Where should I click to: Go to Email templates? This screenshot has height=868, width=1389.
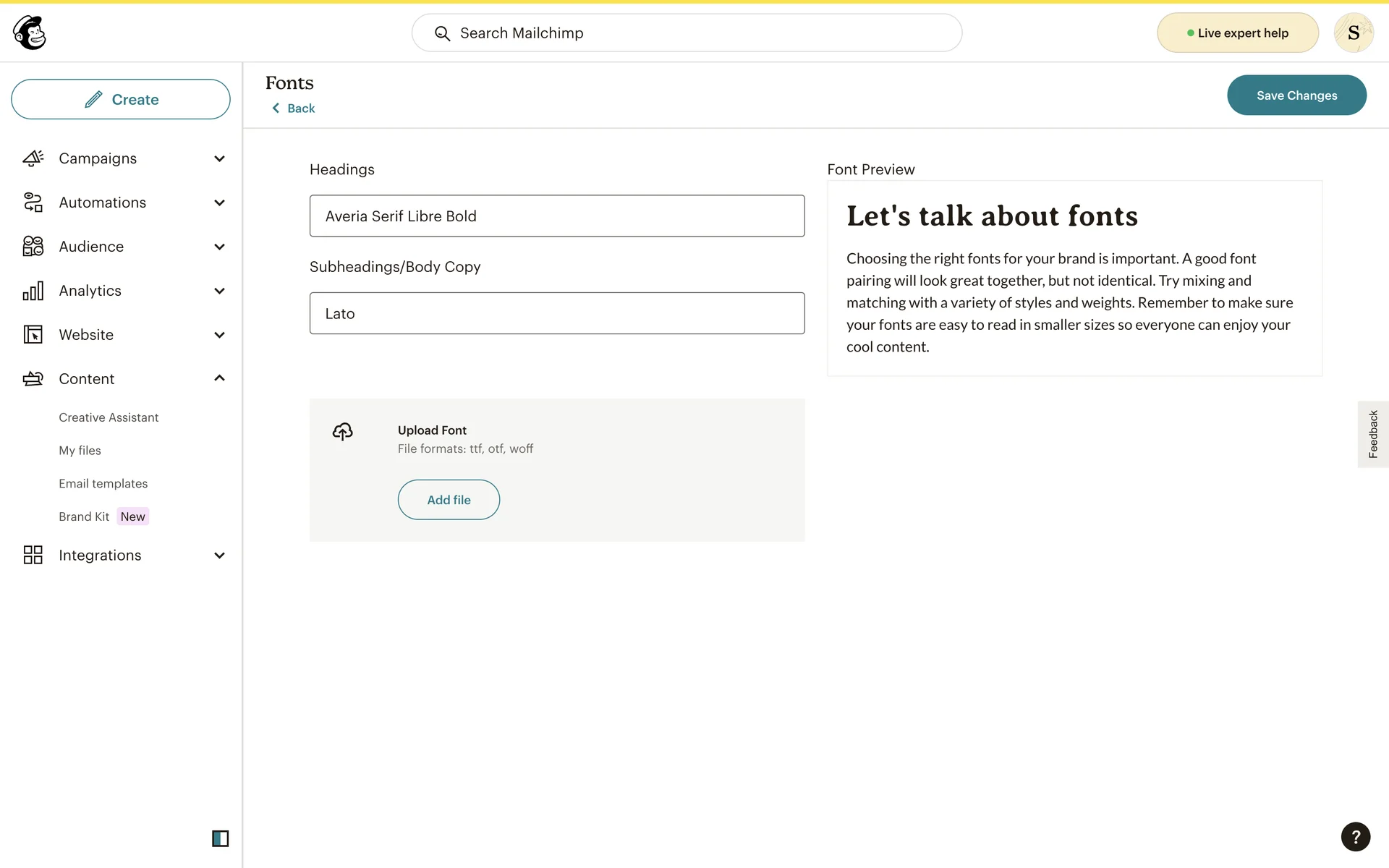click(103, 483)
